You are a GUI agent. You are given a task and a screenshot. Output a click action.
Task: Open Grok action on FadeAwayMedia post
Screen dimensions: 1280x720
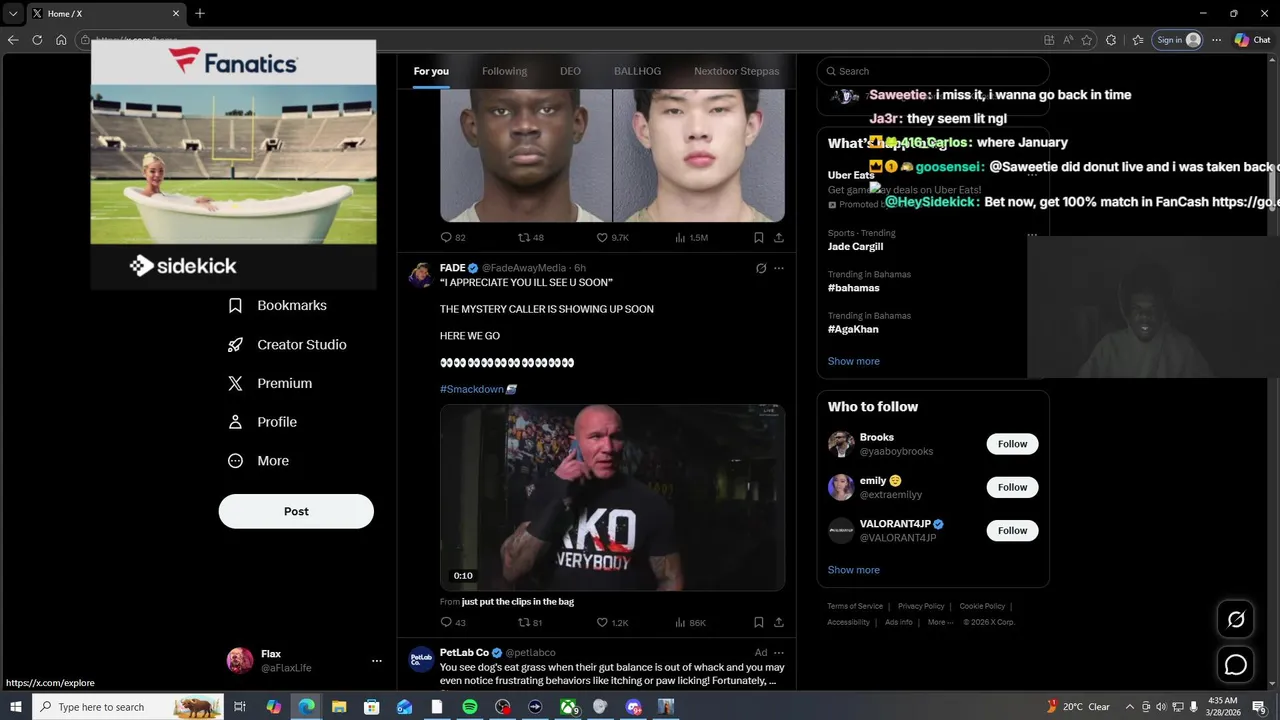point(761,268)
